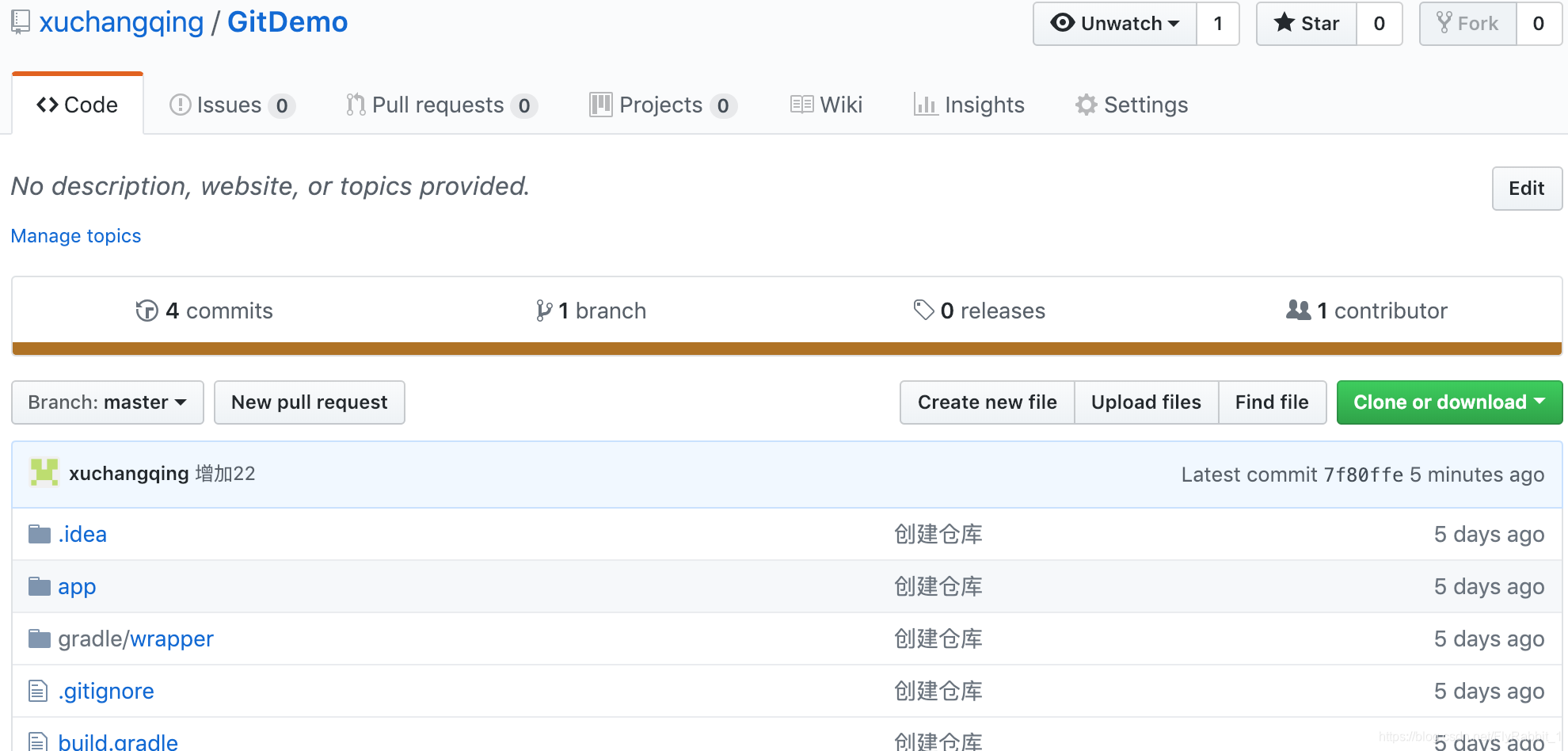Click the star icon on Star button

pyautogui.click(x=1284, y=22)
